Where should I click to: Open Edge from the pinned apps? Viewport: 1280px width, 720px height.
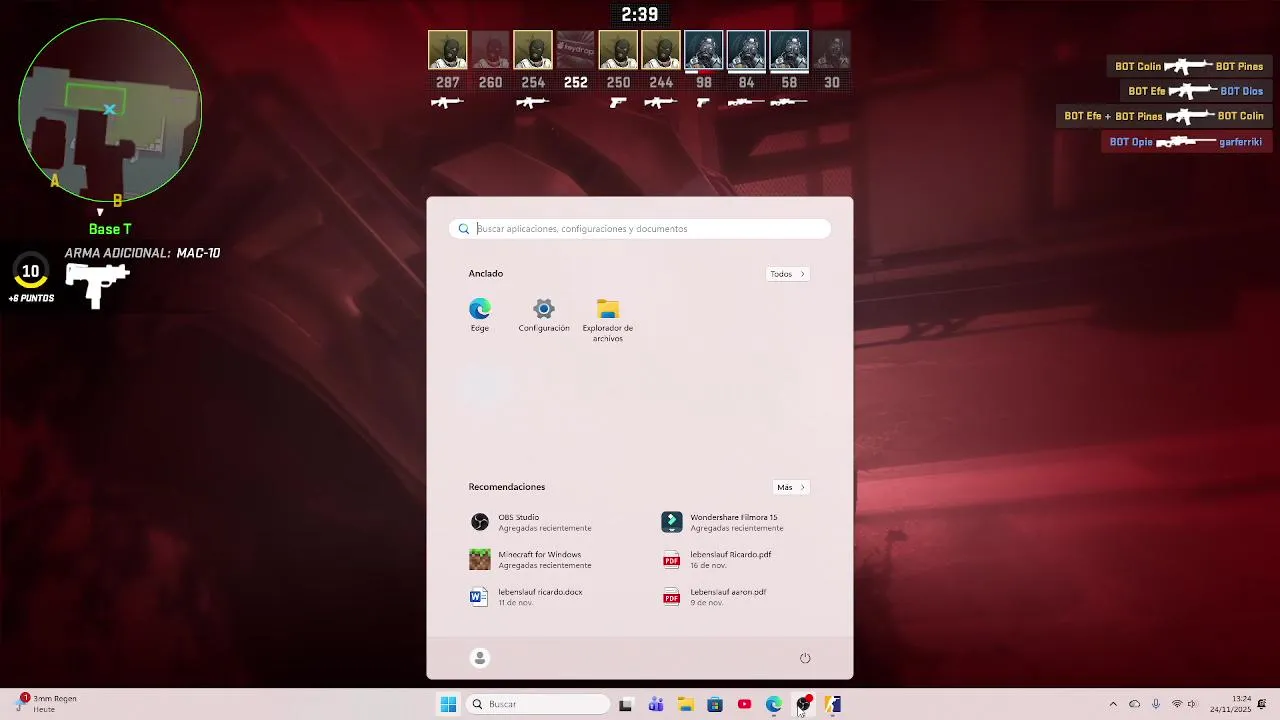(480, 315)
